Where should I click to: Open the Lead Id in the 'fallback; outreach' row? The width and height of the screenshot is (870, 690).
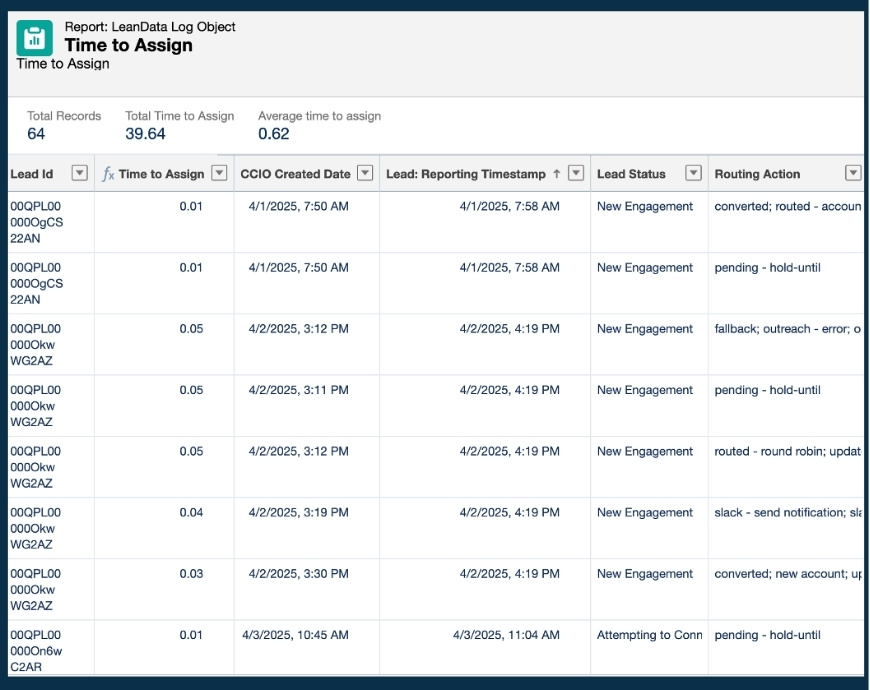click(x=36, y=344)
